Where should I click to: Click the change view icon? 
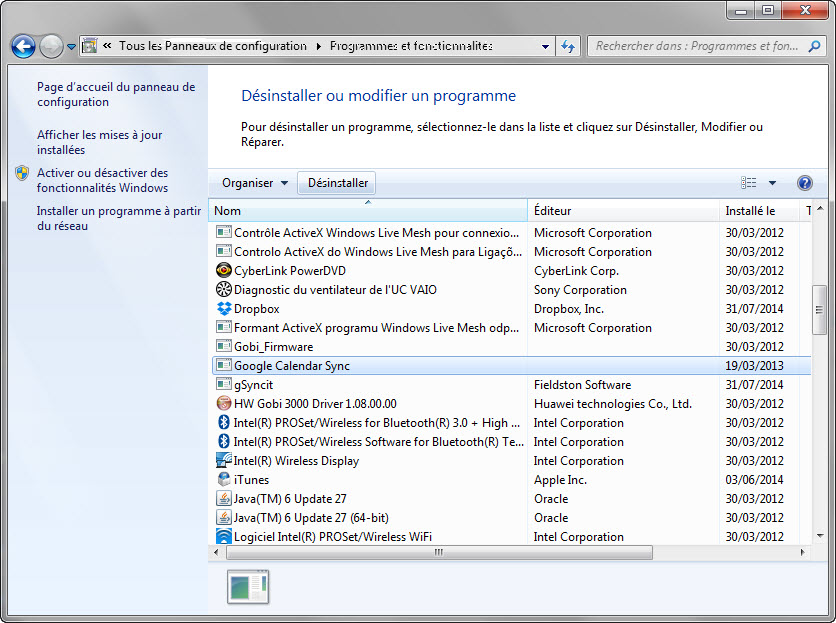[749, 183]
